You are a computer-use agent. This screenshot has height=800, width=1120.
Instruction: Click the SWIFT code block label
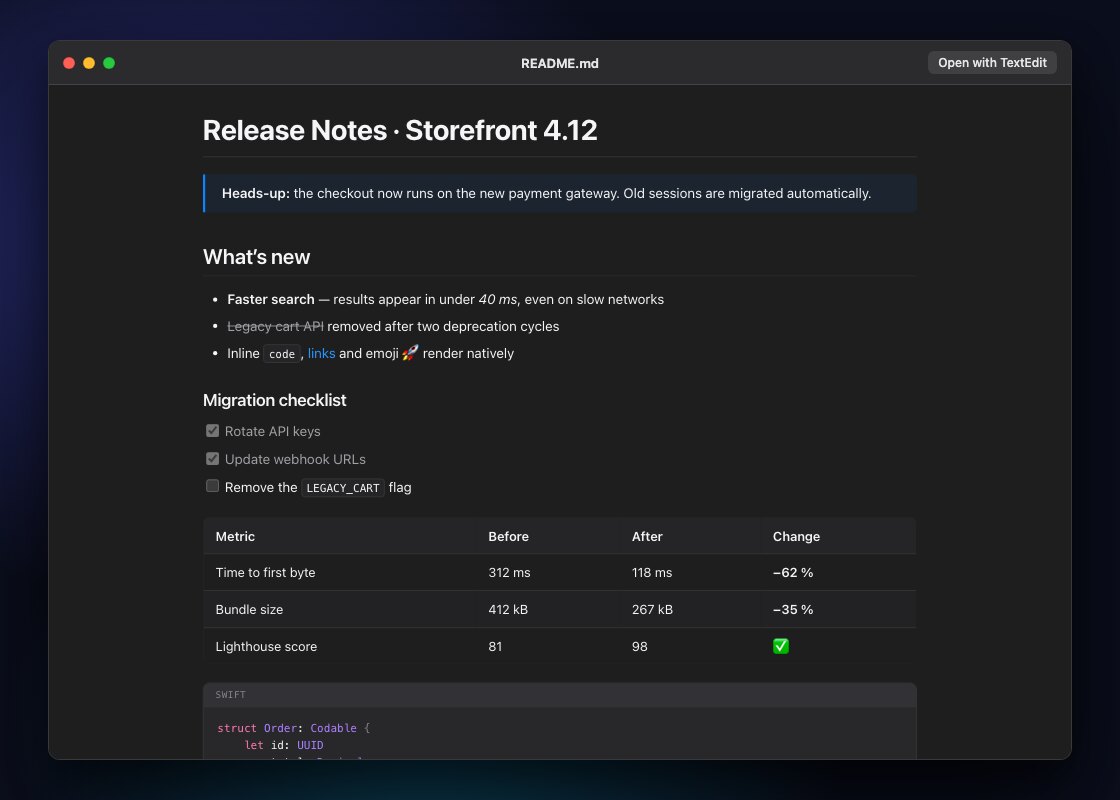coord(231,695)
